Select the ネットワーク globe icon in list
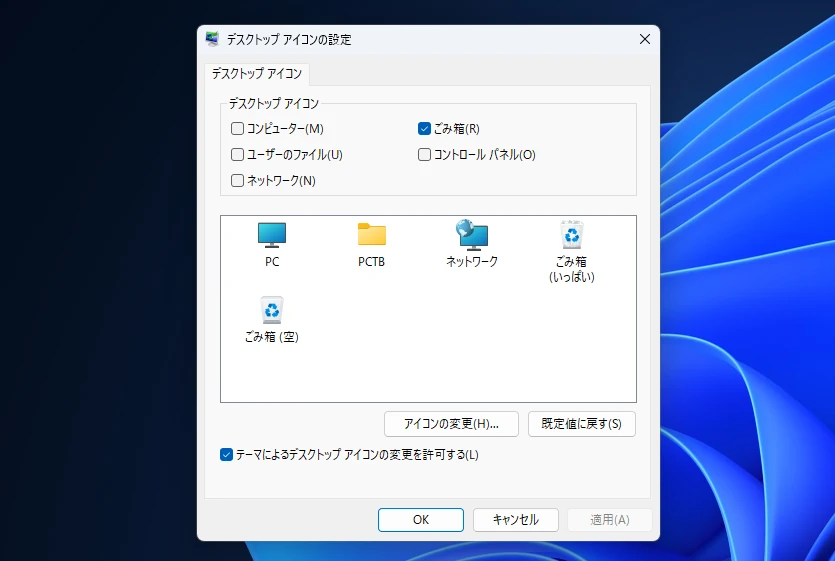Viewport: 835px width, 561px height. [471, 235]
